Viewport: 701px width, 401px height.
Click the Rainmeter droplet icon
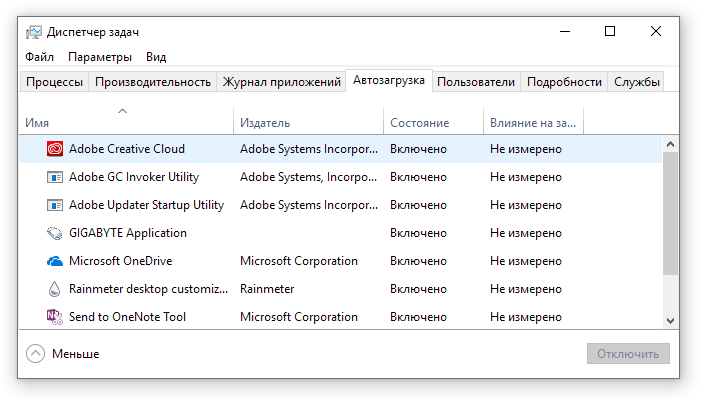[x=55, y=289]
